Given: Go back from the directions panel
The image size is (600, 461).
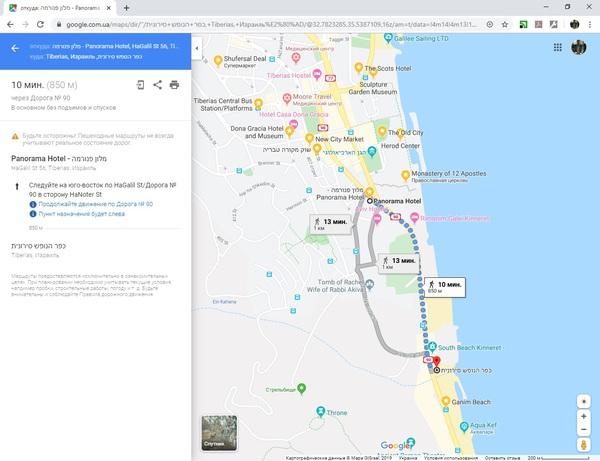Looking at the screenshot, I should tap(15, 48).
